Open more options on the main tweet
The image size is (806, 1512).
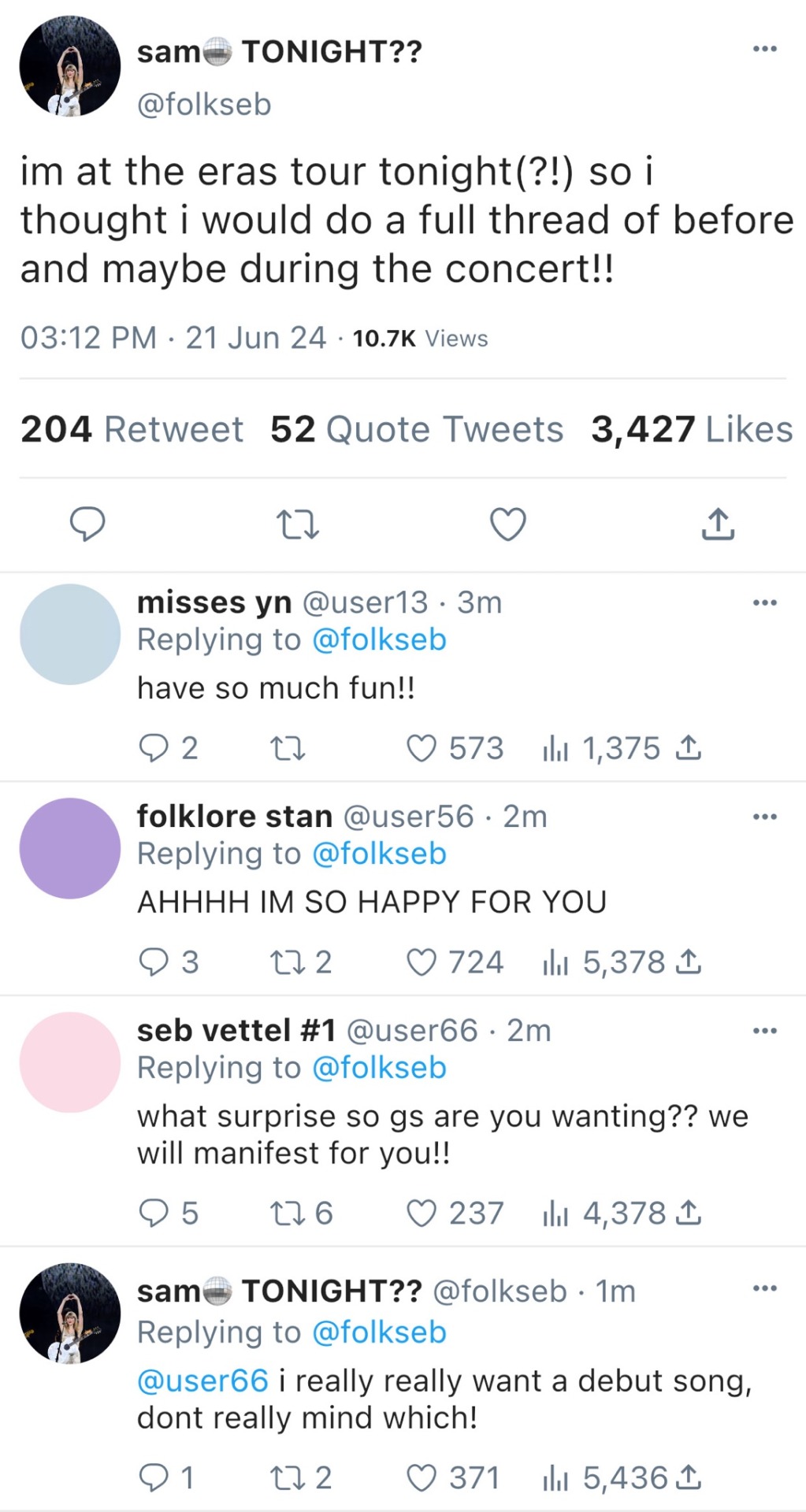point(764,50)
